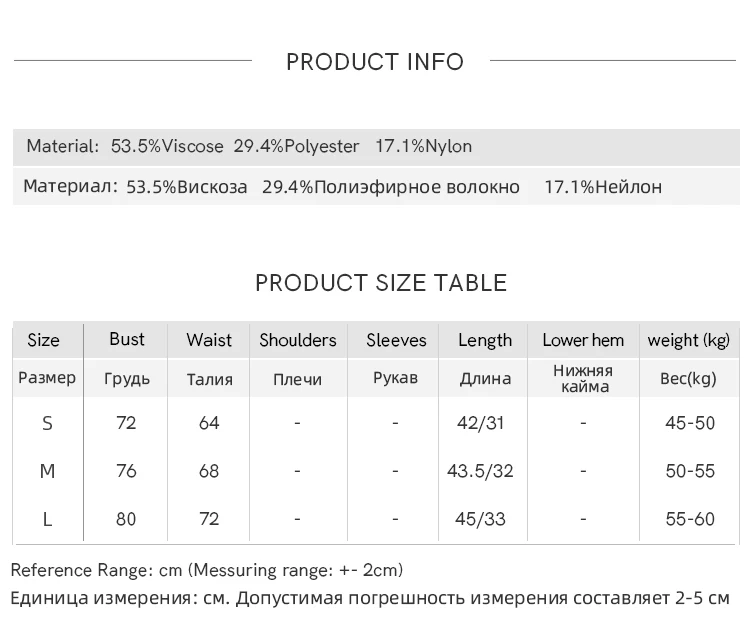Click the Lower hem column header

click(583, 340)
